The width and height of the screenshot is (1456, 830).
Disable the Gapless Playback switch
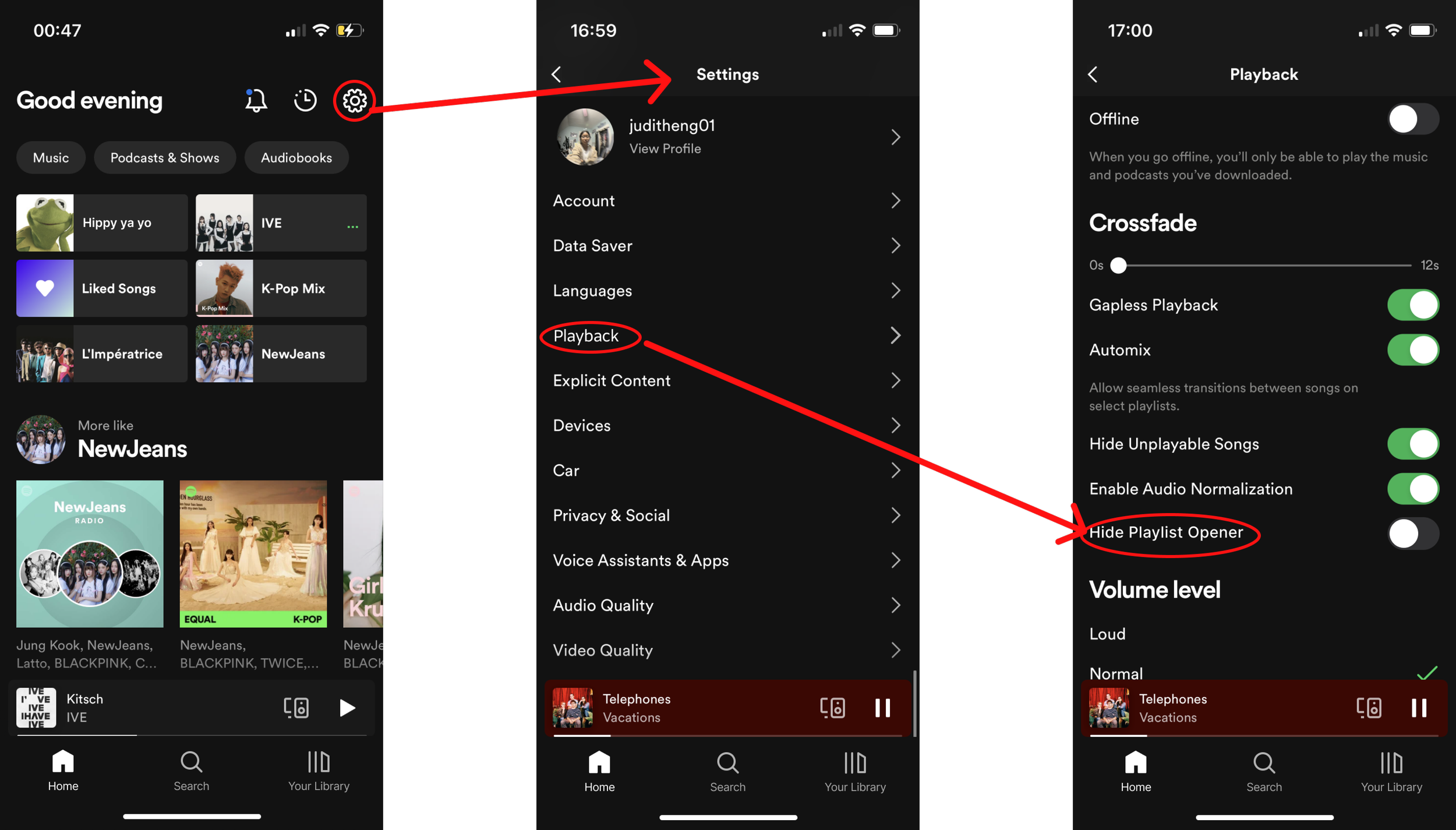pyautogui.click(x=1412, y=305)
